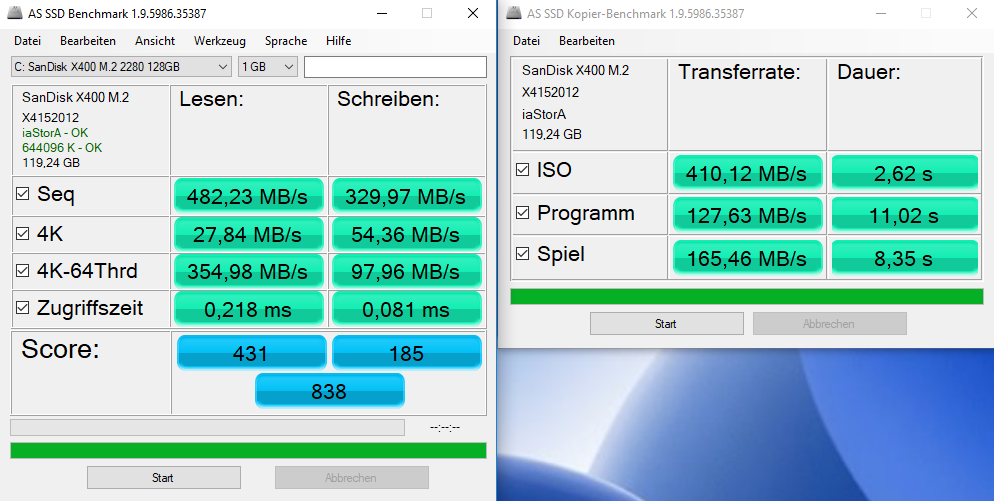Click the Lesen column header
Image resolution: width=994 pixels, height=501 pixels.
212,99
